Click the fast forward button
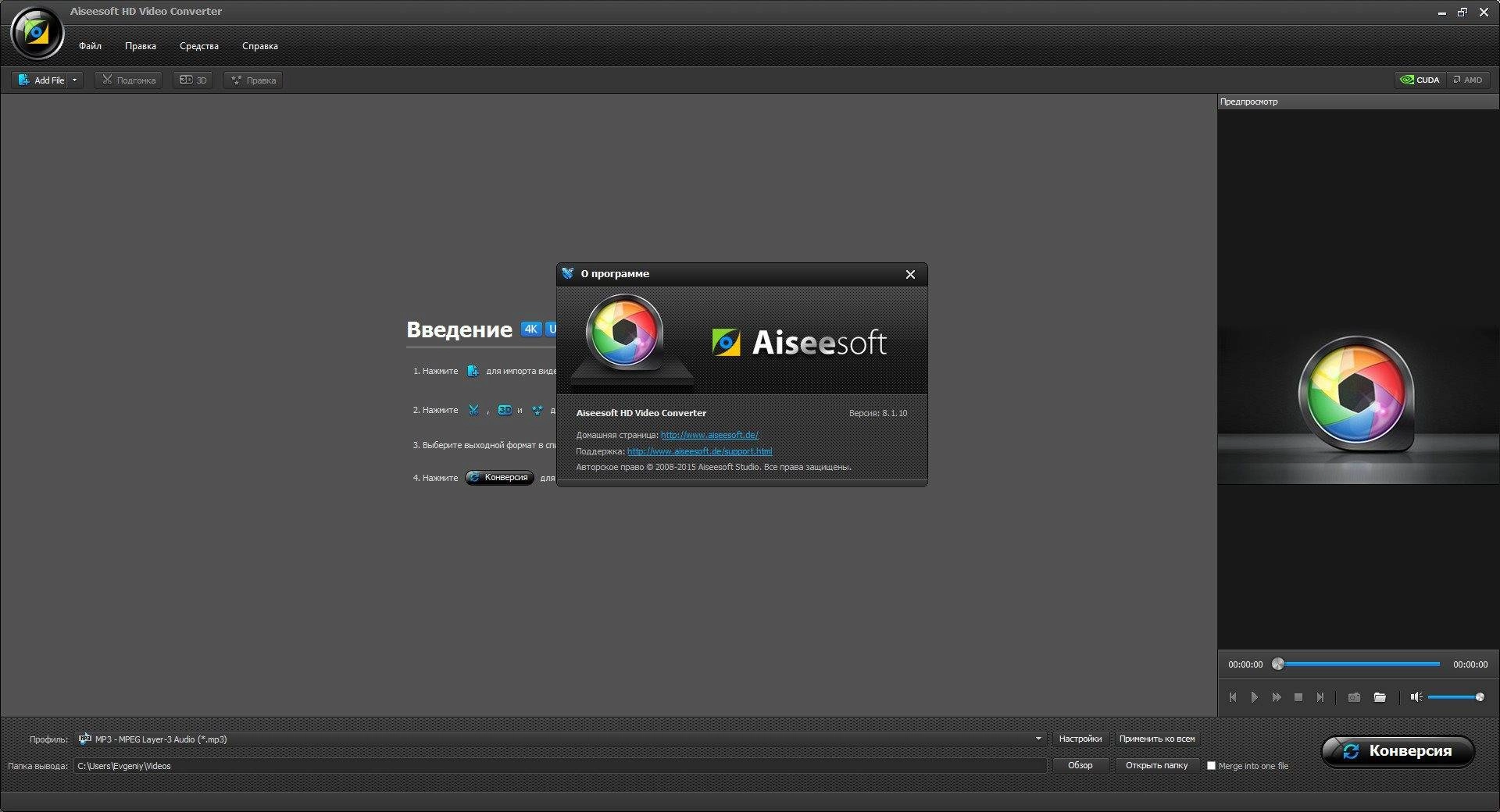1500x812 pixels. [1277, 697]
